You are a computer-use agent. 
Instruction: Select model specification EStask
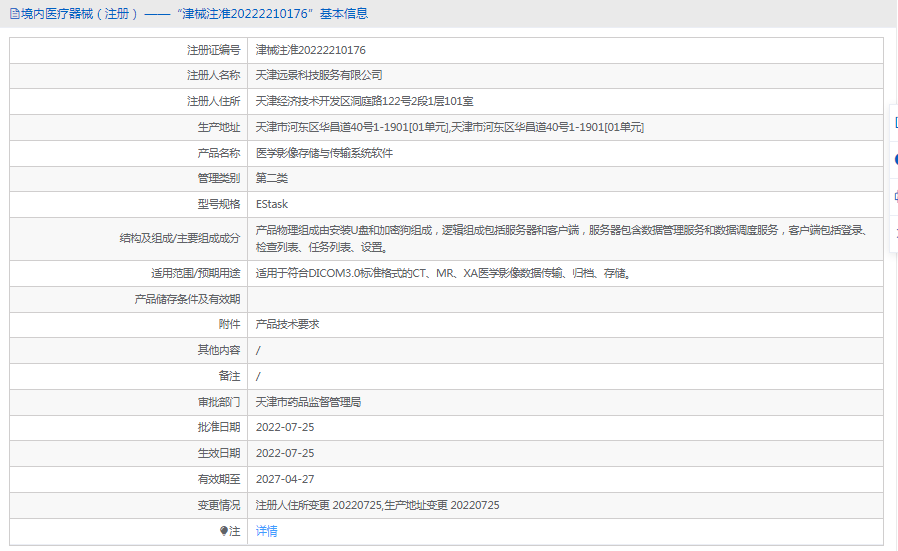click(271, 204)
